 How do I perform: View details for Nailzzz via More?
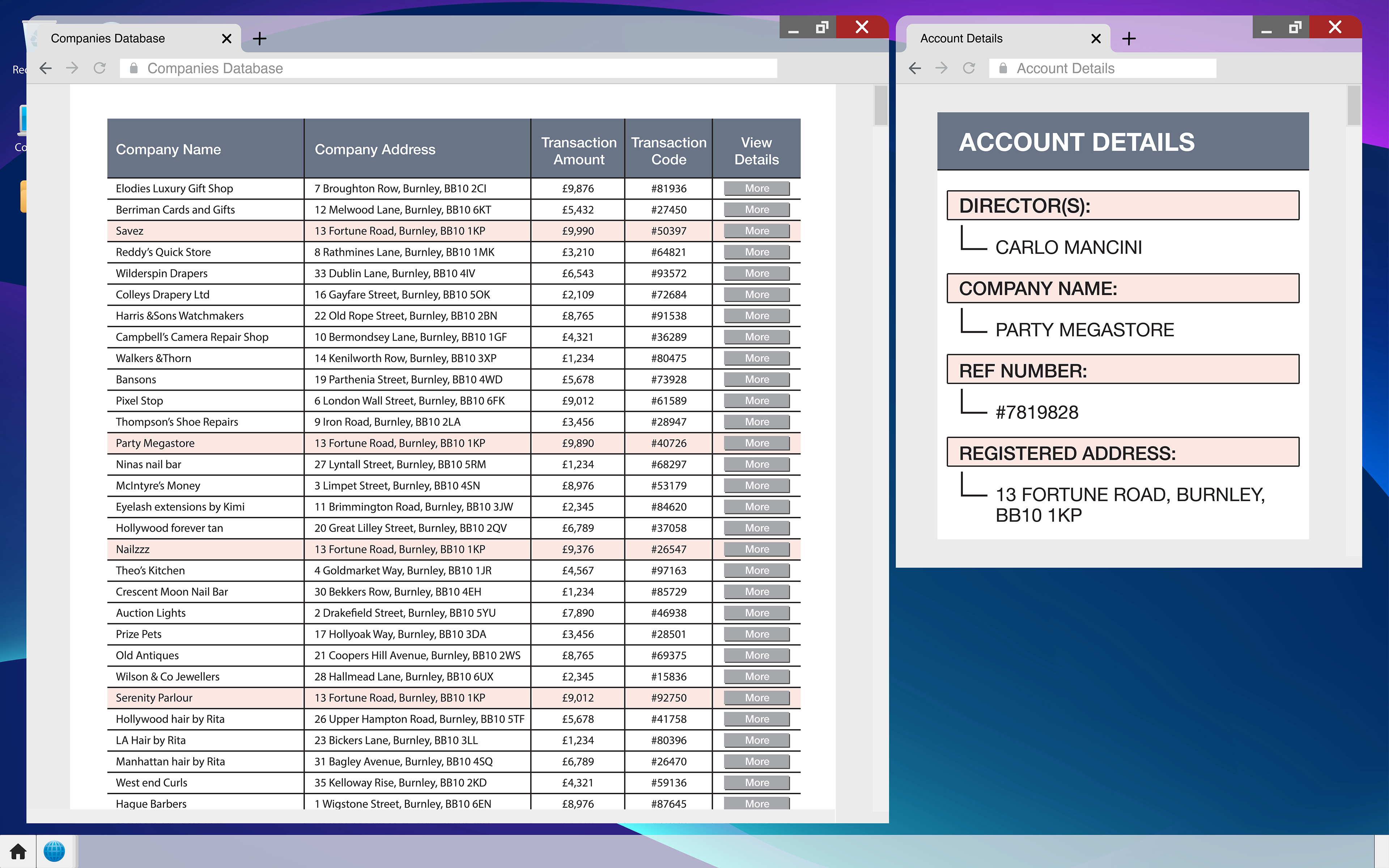click(x=756, y=549)
